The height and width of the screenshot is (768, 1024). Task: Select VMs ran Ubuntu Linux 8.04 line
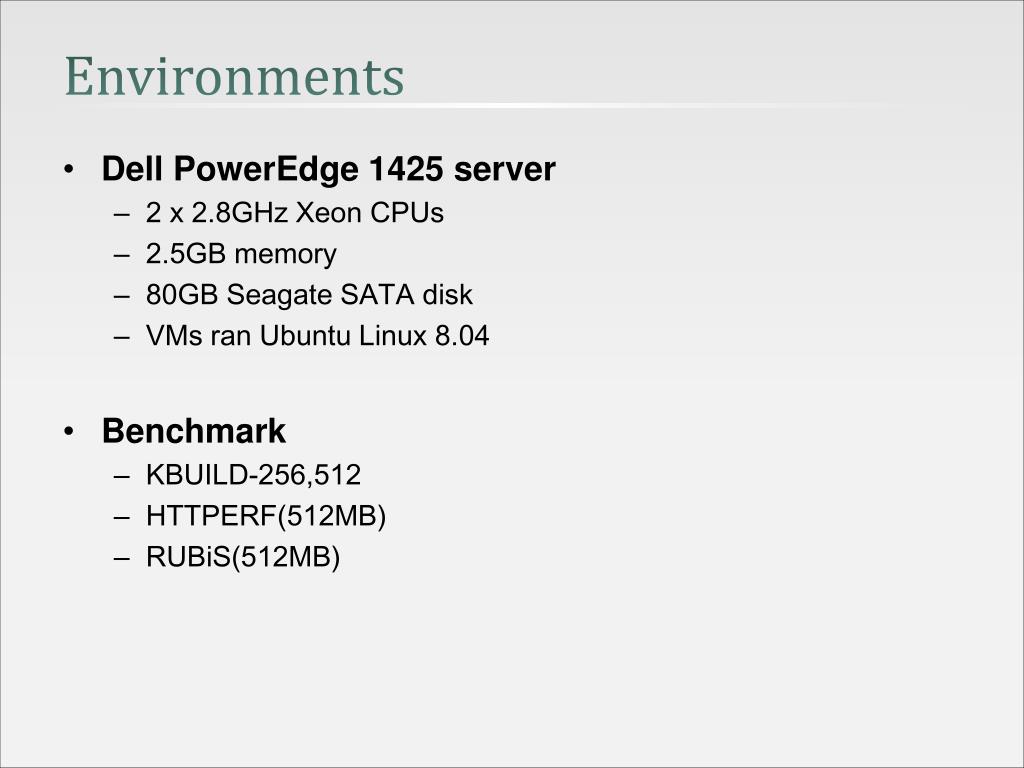317,336
